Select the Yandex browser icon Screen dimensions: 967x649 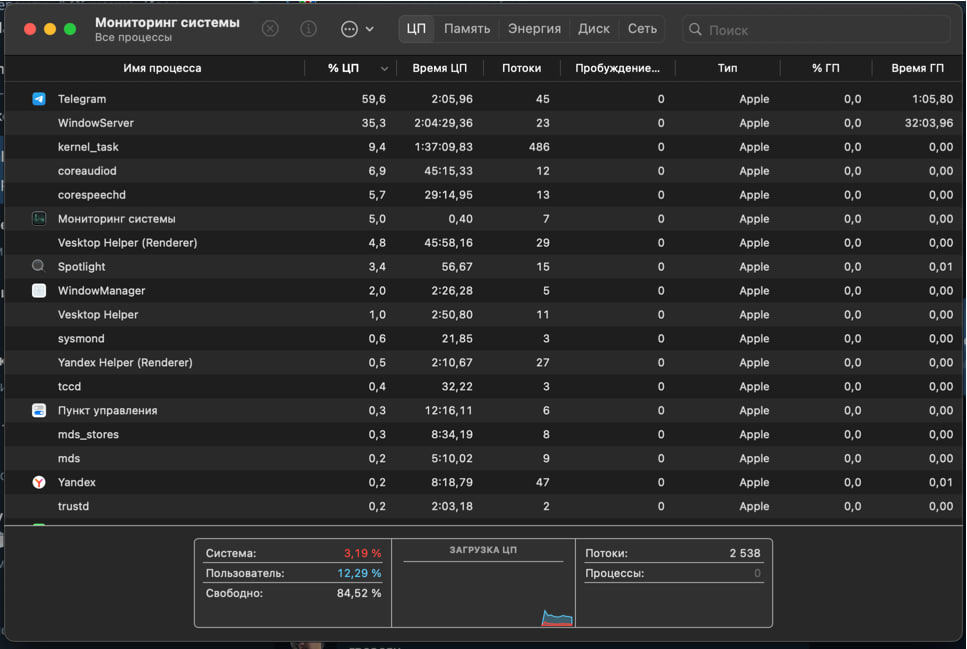click(39, 482)
